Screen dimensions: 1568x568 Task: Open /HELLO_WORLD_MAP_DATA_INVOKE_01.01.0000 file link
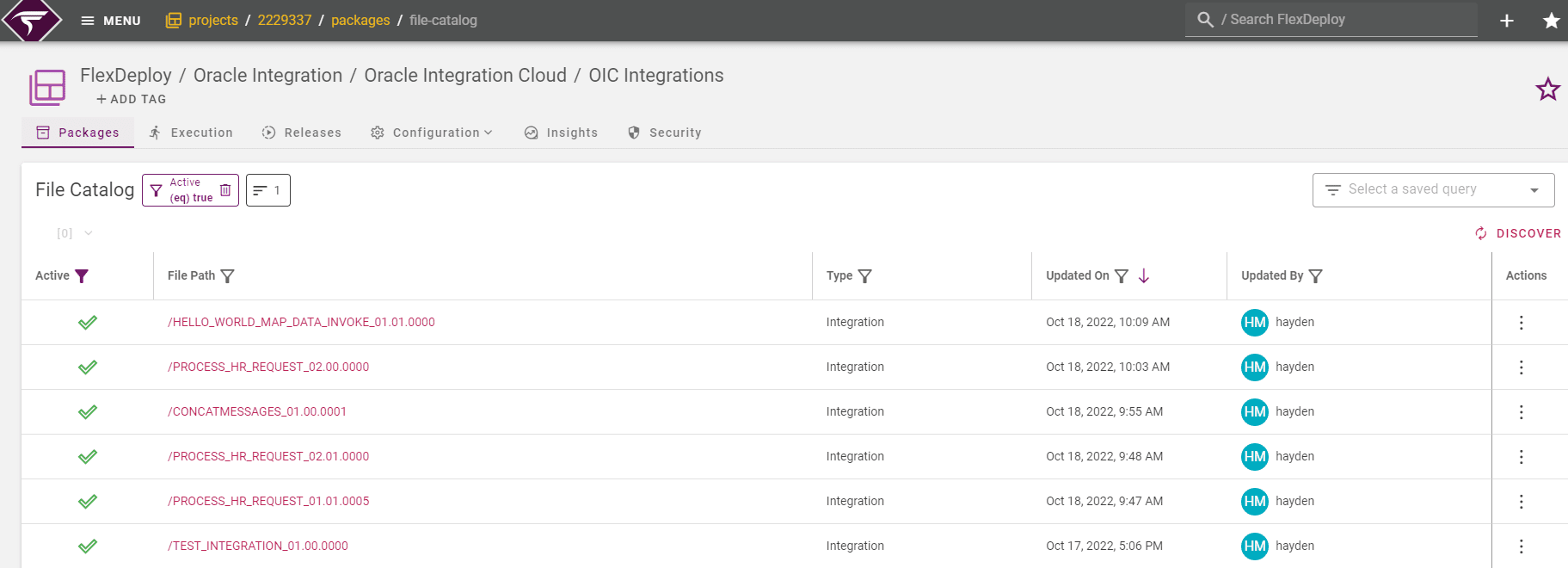[x=301, y=322]
